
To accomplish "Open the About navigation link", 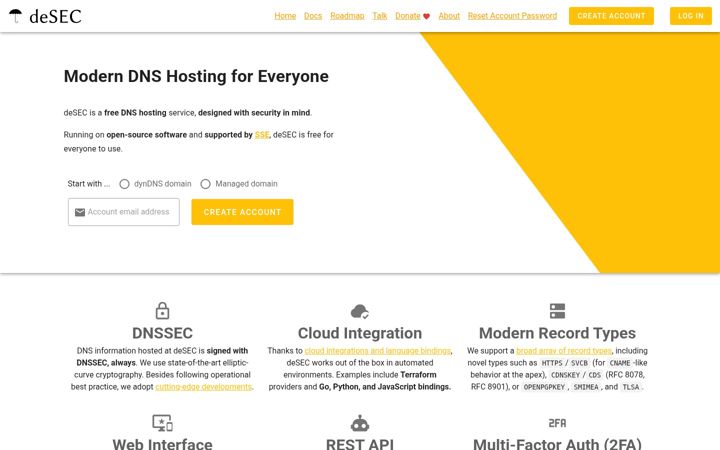I will (x=449, y=16).
